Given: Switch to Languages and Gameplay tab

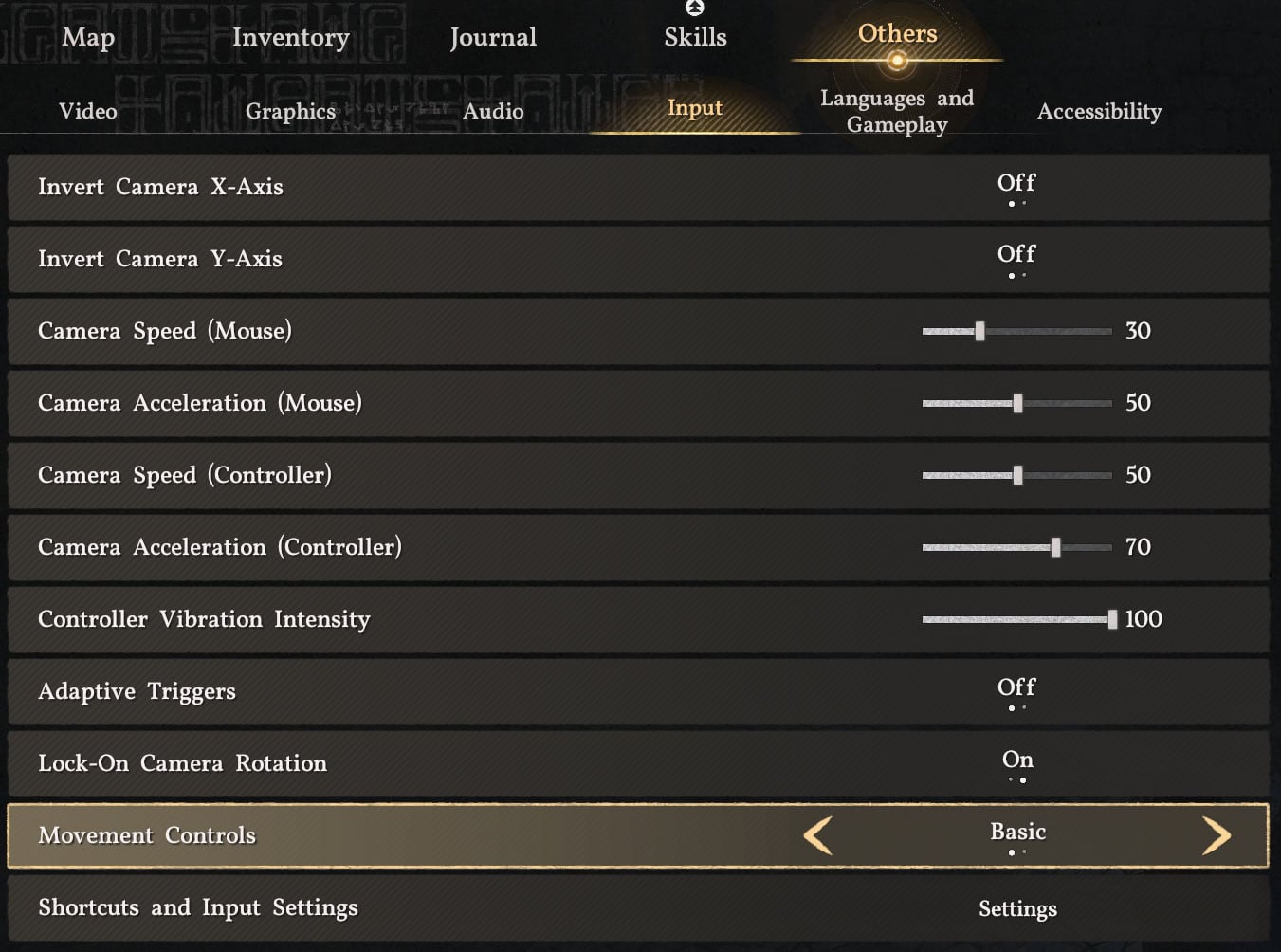Looking at the screenshot, I should coord(897,111).
